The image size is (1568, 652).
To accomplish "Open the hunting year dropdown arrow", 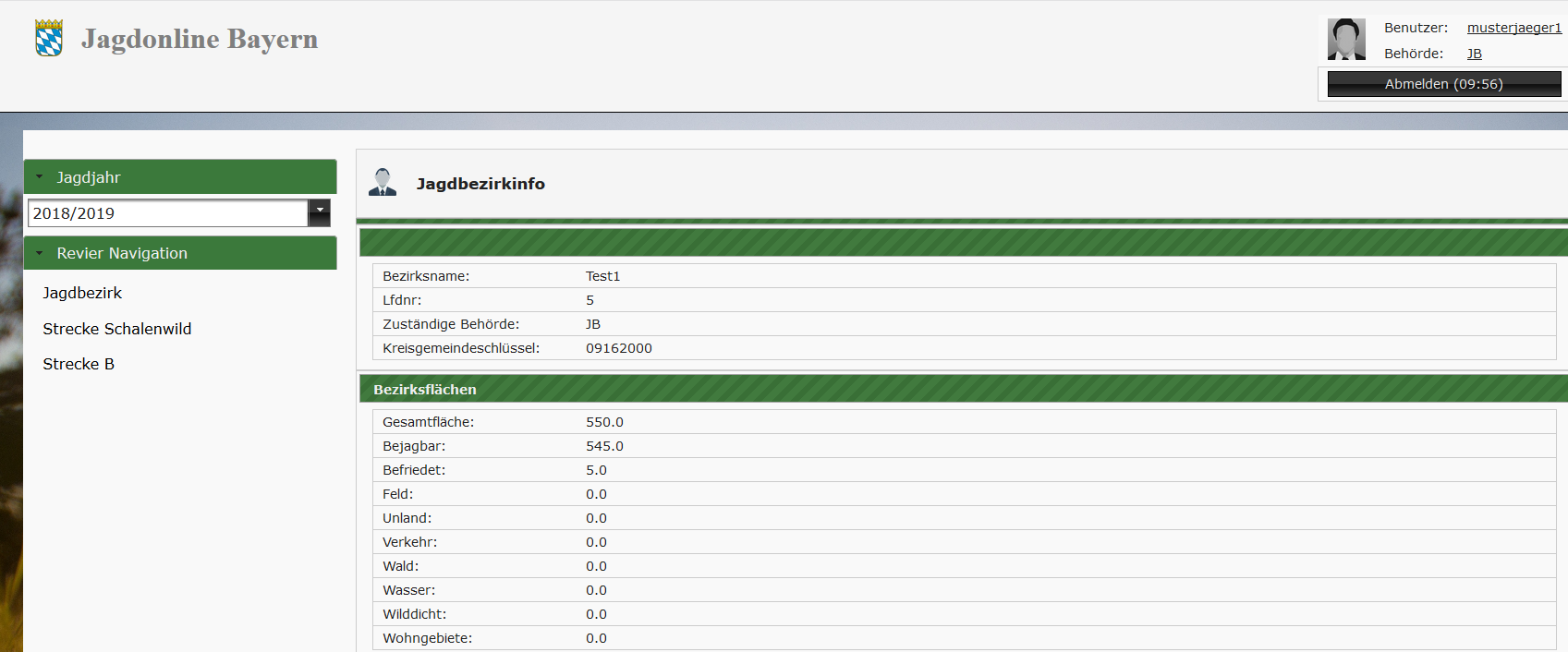I will (x=319, y=212).
